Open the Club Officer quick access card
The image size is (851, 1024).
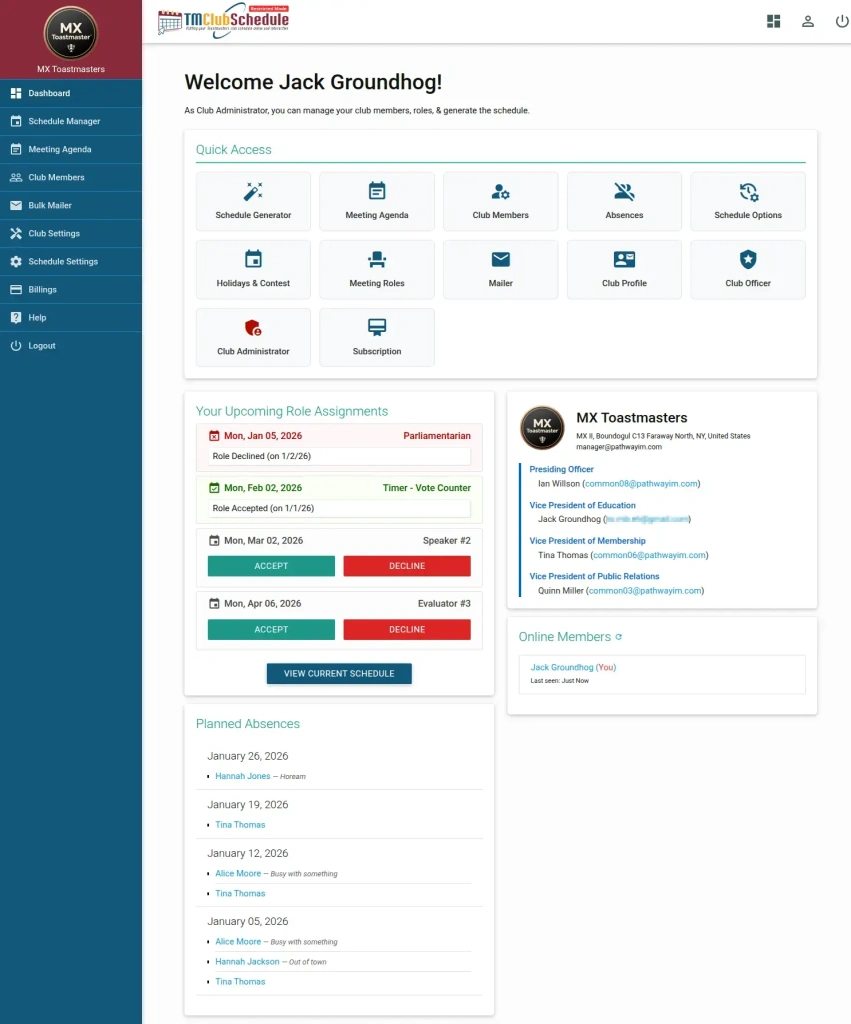pos(748,270)
